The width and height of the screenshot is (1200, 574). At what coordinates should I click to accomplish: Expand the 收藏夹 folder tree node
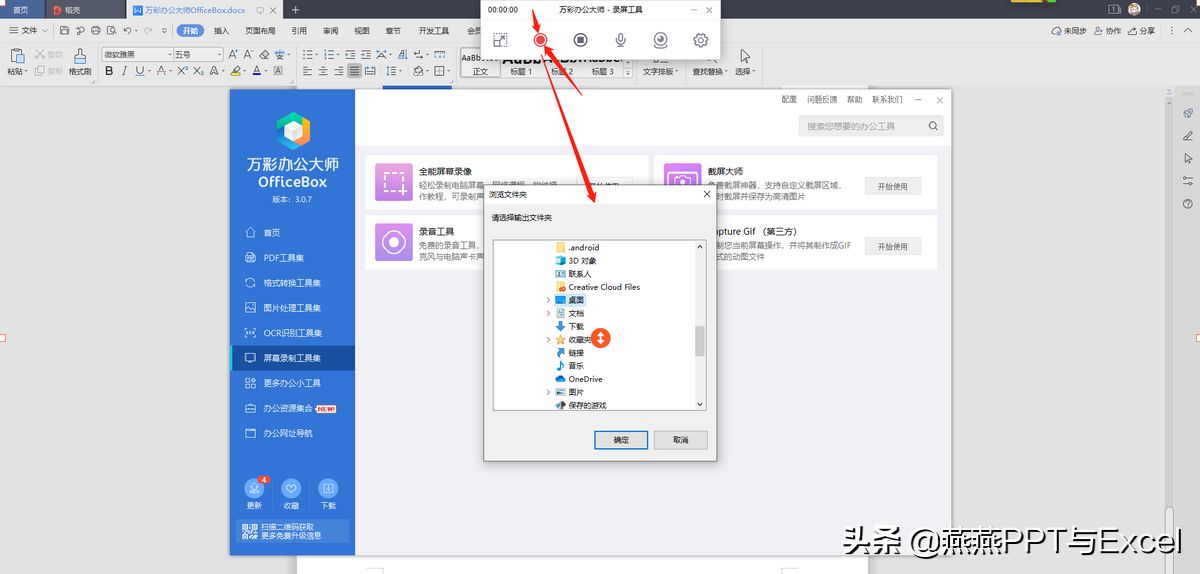[x=548, y=340]
